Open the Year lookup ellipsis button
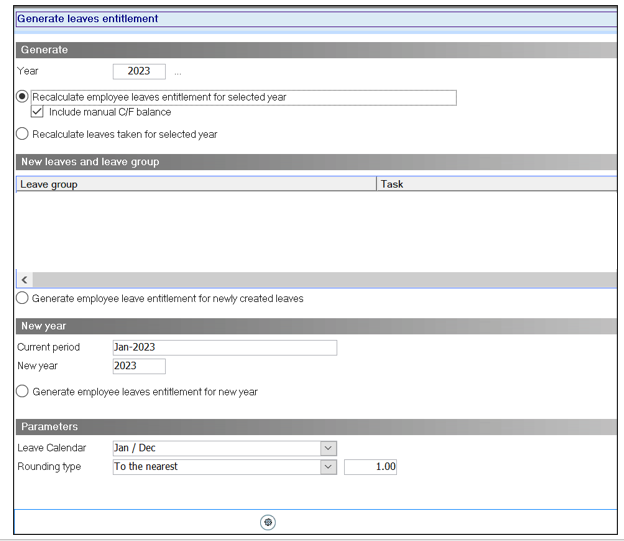The width and height of the screenshot is (624, 541). [x=178, y=72]
